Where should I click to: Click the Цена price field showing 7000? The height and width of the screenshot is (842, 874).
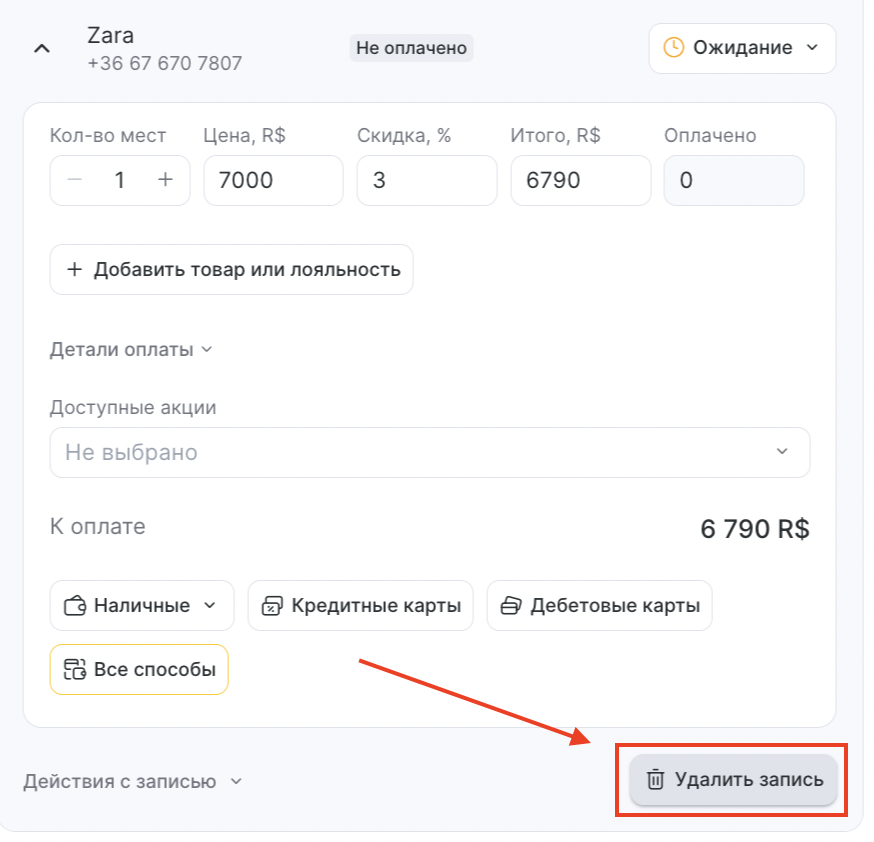[x=273, y=181]
